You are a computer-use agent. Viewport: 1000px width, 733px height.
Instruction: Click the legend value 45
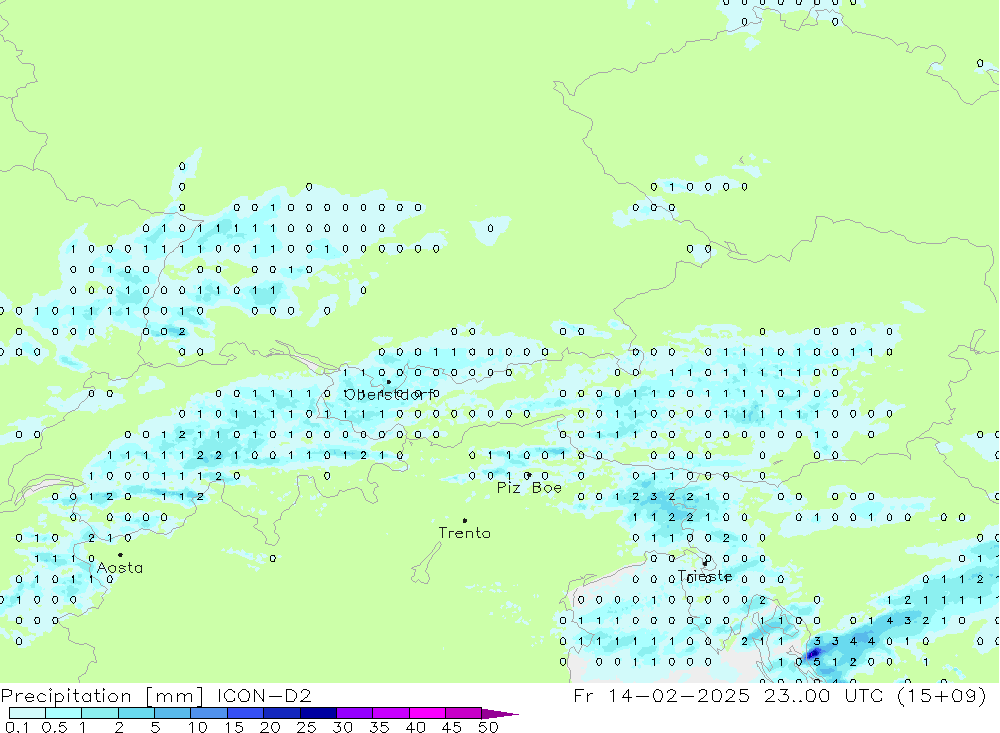click(452, 727)
